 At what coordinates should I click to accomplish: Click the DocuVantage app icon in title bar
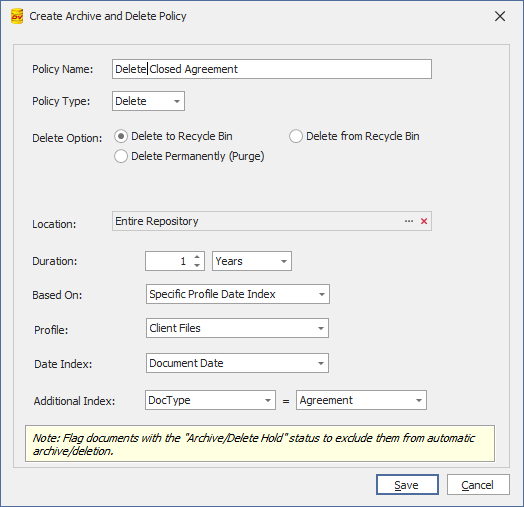(x=17, y=16)
